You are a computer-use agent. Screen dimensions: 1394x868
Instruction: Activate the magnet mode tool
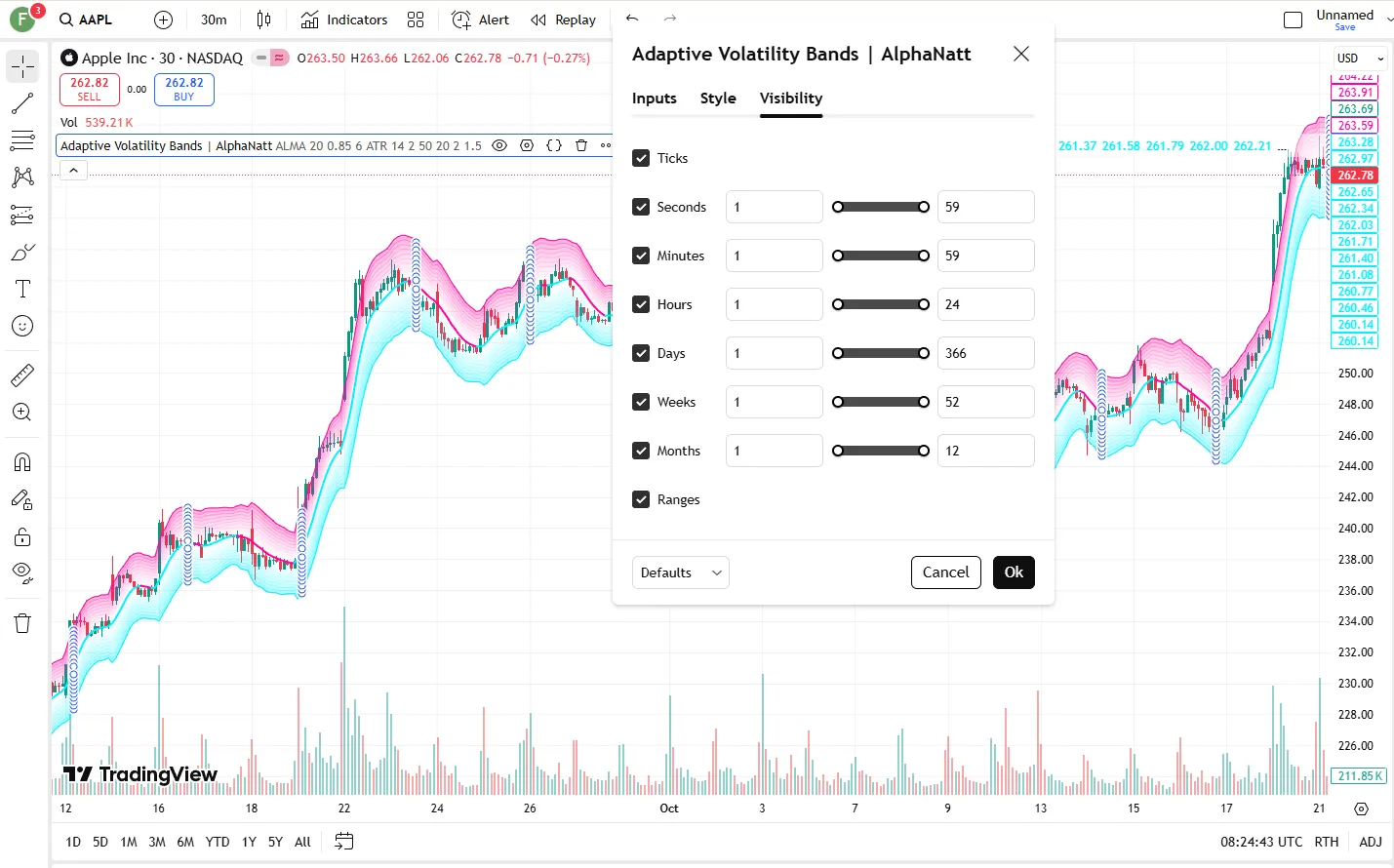coord(22,462)
